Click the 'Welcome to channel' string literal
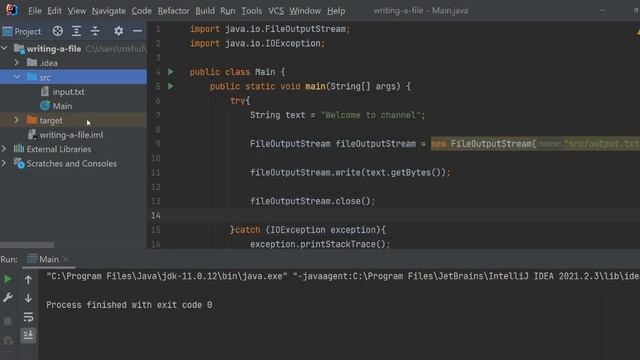The width and height of the screenshot is (640, 360). tap(371, 115)
